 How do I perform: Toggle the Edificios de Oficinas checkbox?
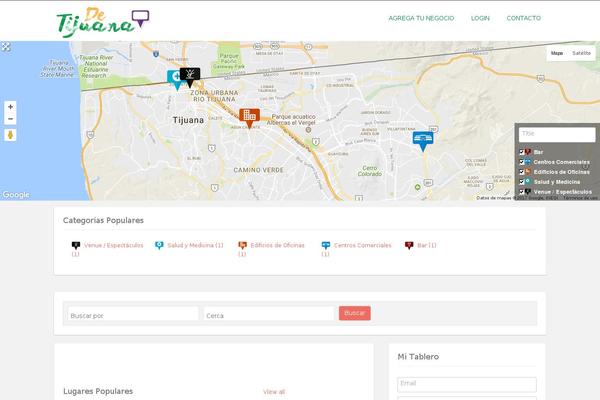click(522, 172)
